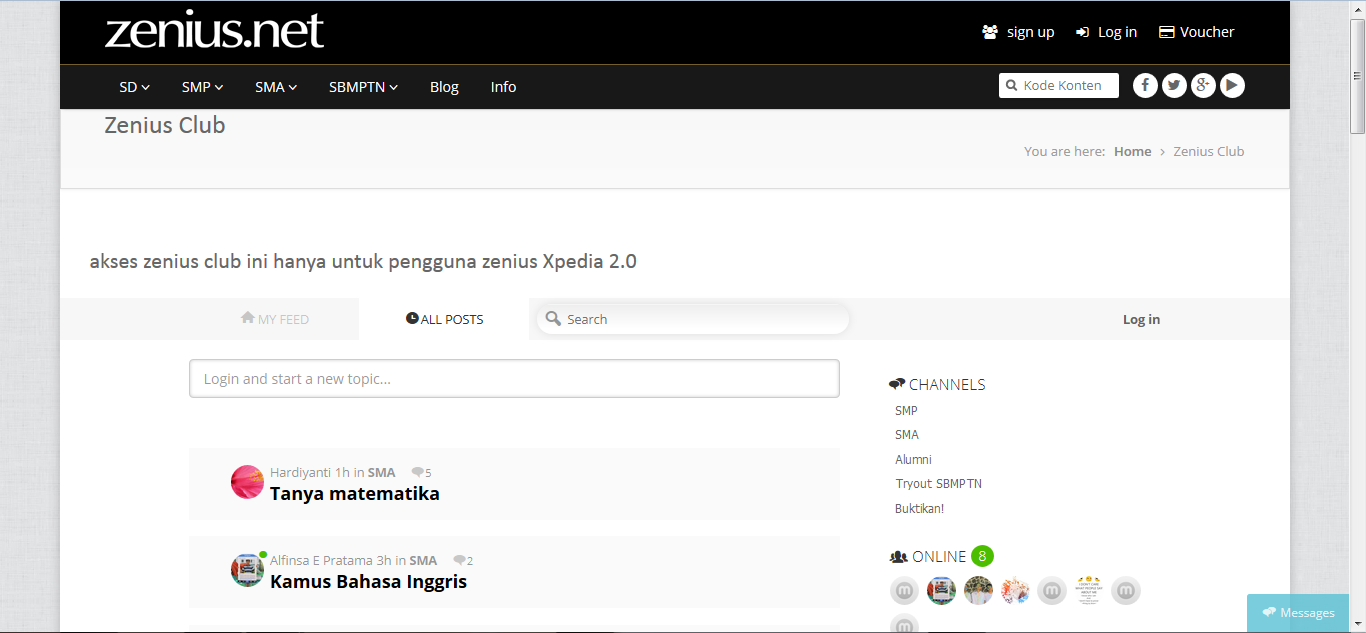Select the Alumni channel

913,460
